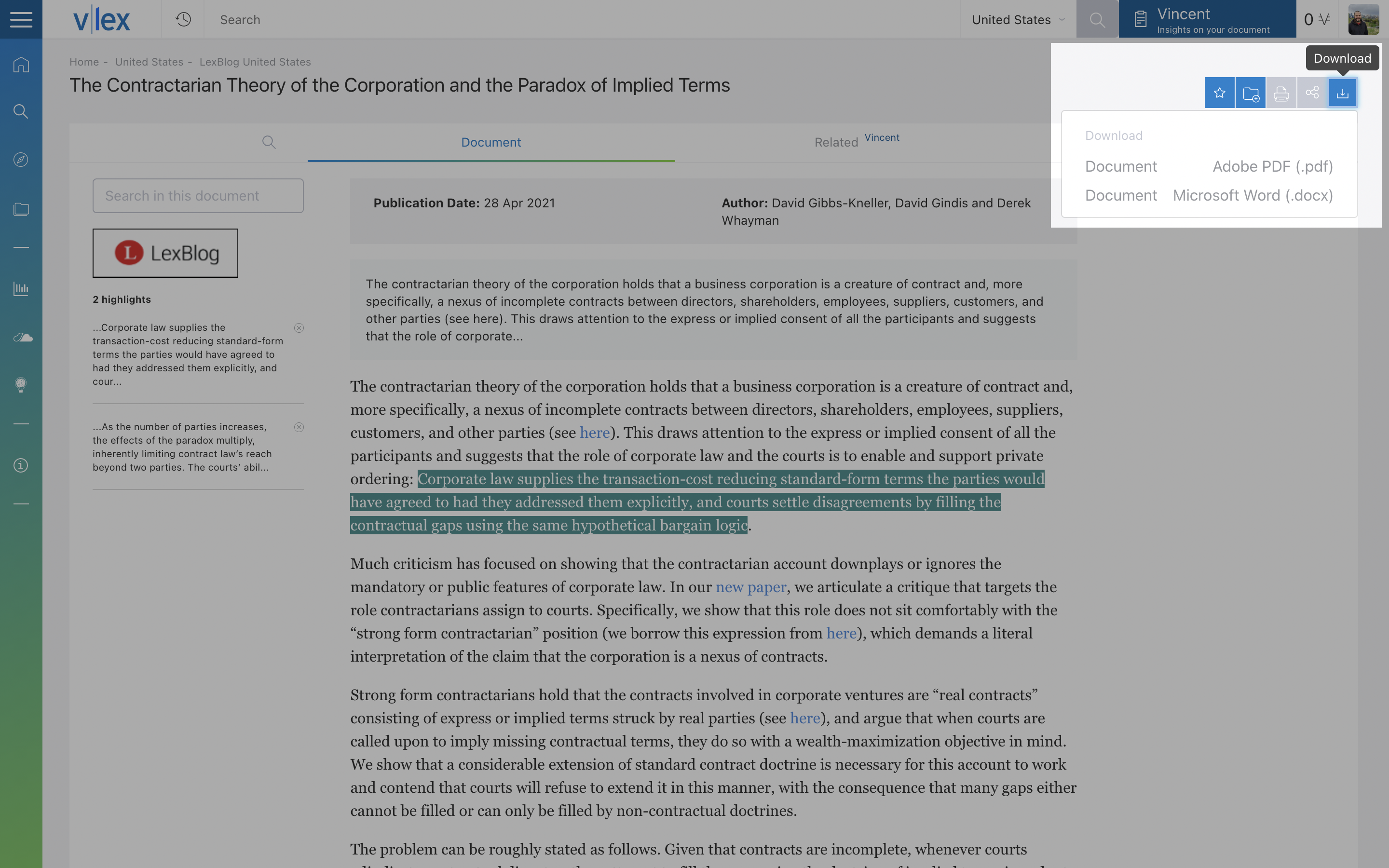Open the bar chart analytics sidebar icon
This screenshot has width=1389, height=868.
(21, 288)
